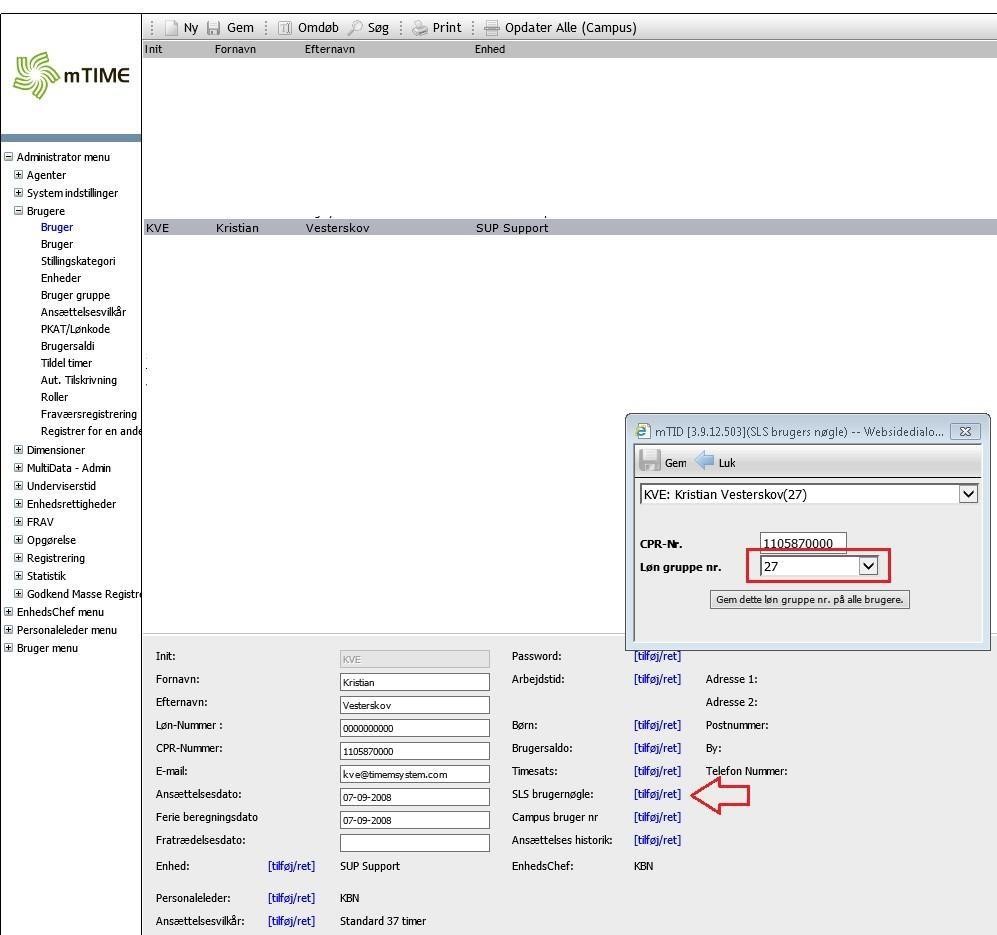Open Fraværsregistrering from the Brugere menu
Image resolution: width=997 pixels, height=935 pixels.
(x=88, y=414)
